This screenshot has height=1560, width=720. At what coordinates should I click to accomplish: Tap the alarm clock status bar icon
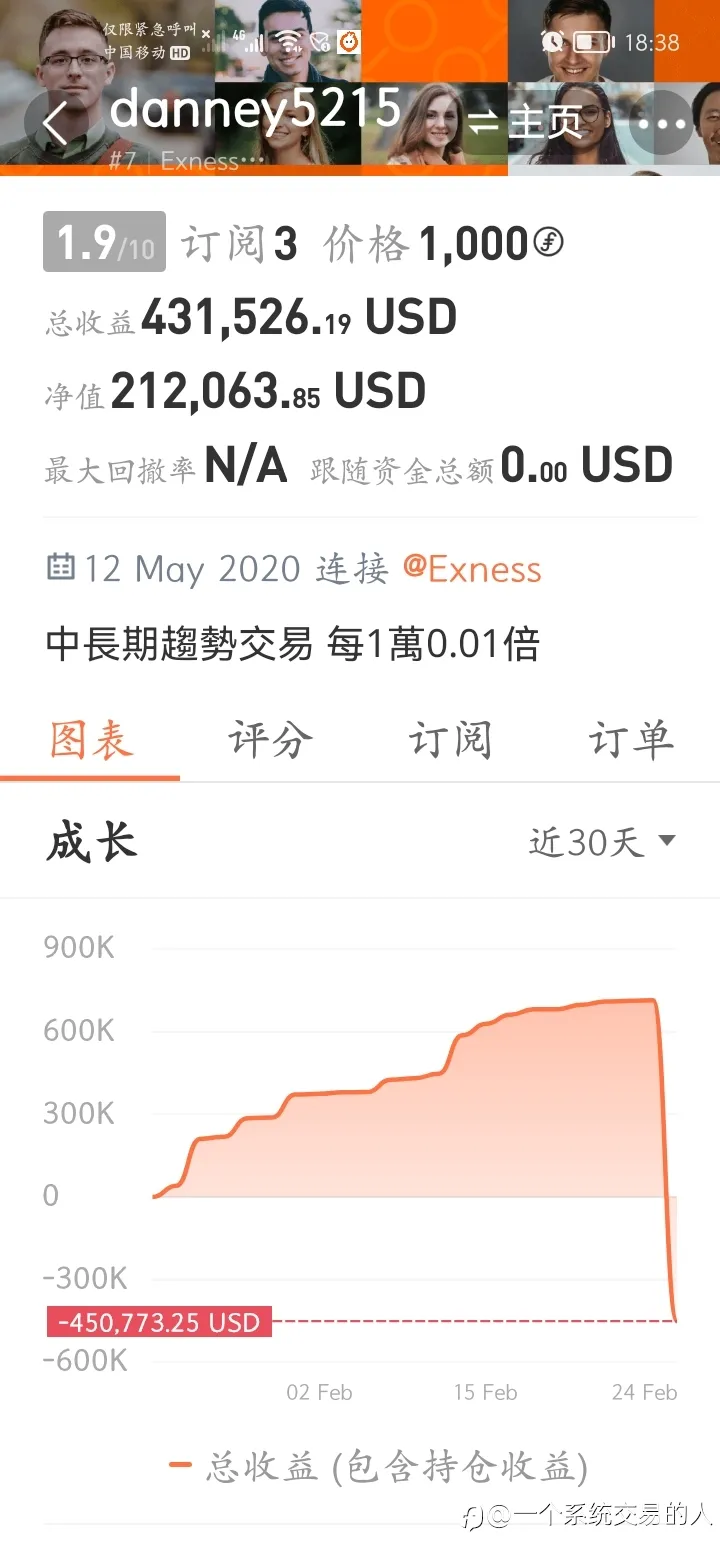pyautogui.click(x=552, y=41)
